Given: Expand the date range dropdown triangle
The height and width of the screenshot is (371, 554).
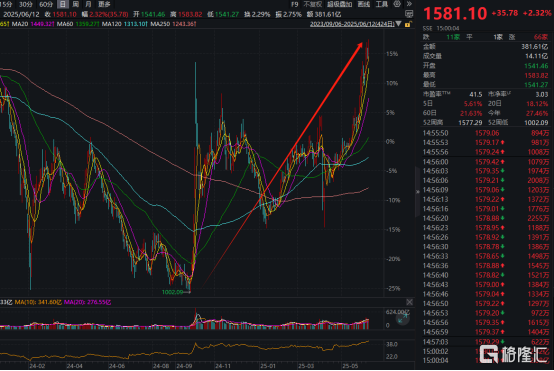Looking at the screenshot, I should click(399, 24).
